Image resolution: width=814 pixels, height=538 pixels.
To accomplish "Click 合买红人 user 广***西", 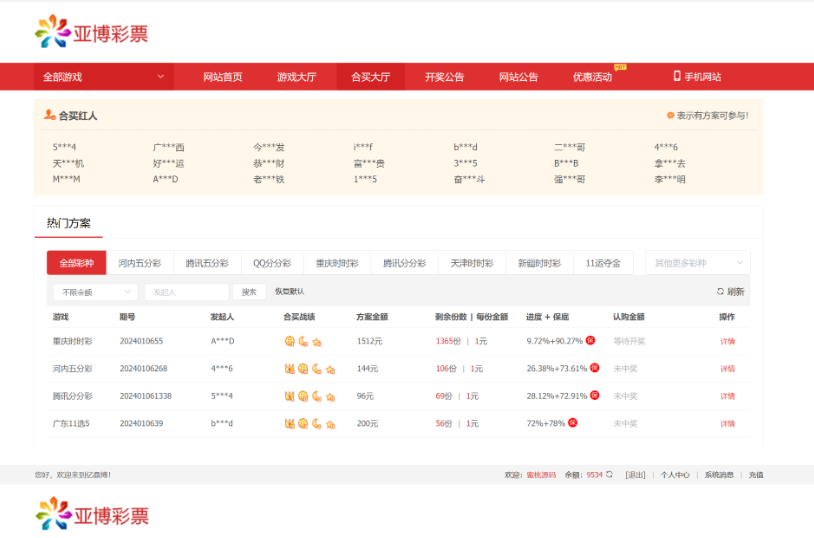I will [169, 147].
